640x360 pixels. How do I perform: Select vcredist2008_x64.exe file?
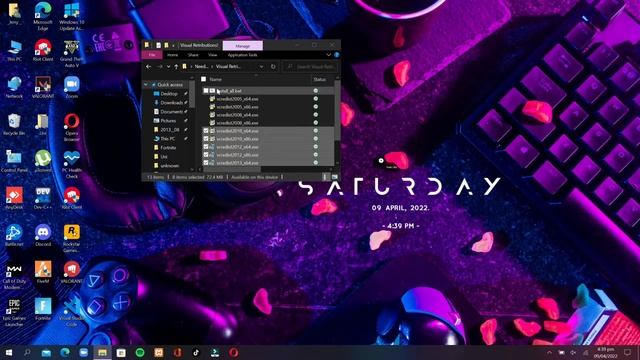237,115
